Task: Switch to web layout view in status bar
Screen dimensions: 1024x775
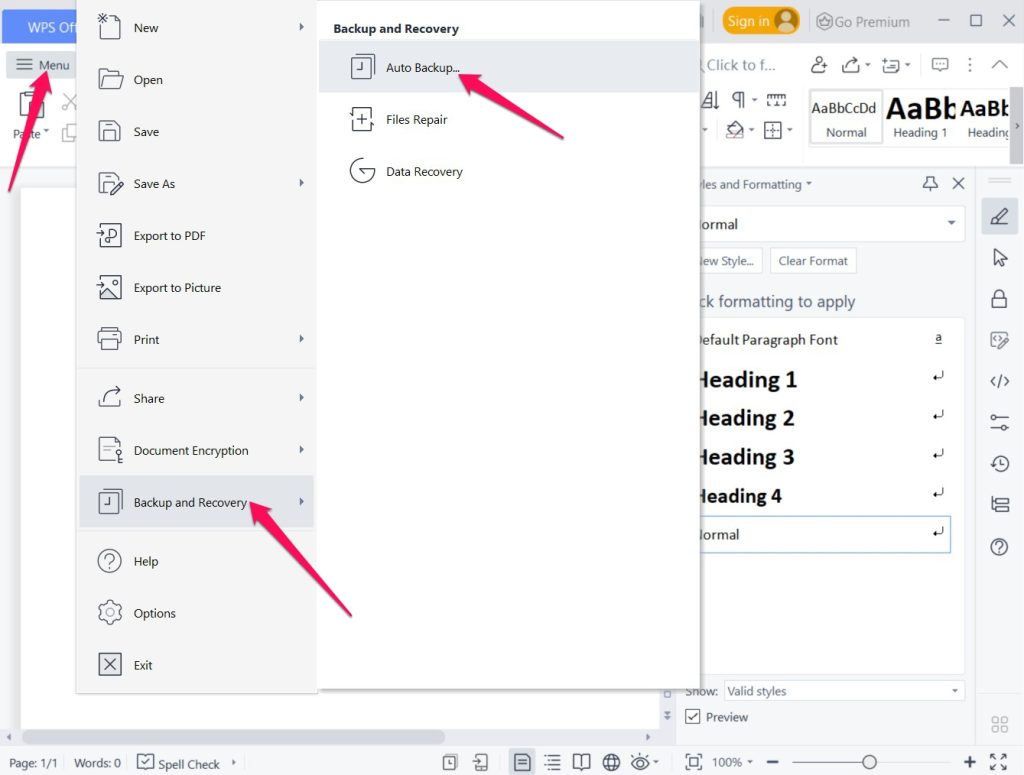Action: (611, 761)
